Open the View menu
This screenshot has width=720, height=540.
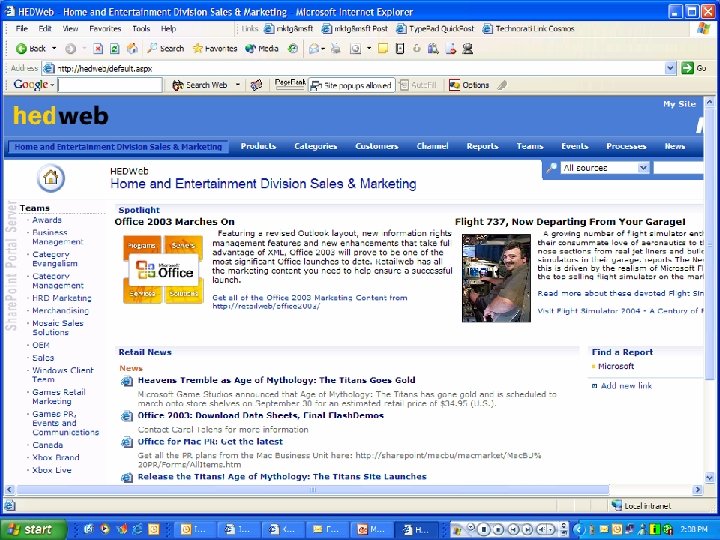pos(70,28)
